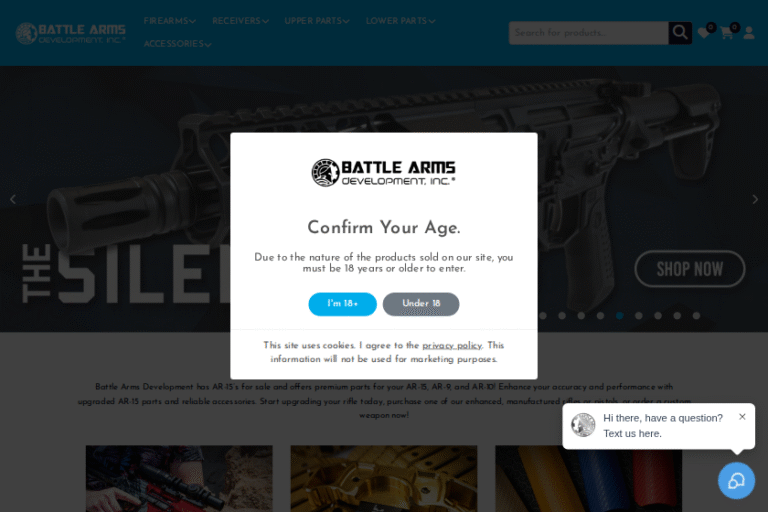Image resolution: width=768 pixels, height=512 pixels.
Task: Select the highlighted blue carousel dot
Action: (620, 316)
